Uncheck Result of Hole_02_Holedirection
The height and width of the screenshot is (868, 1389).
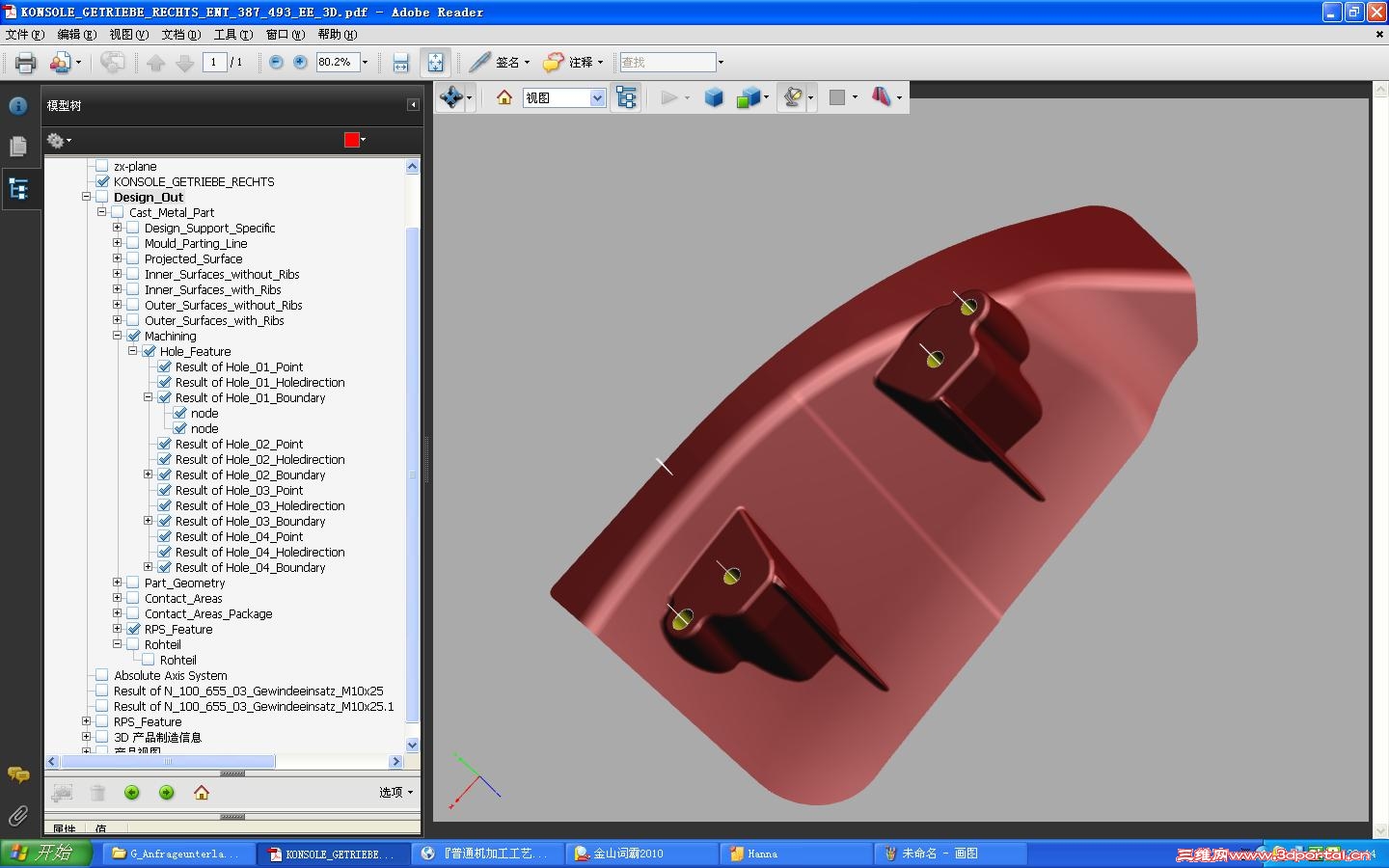164,459
